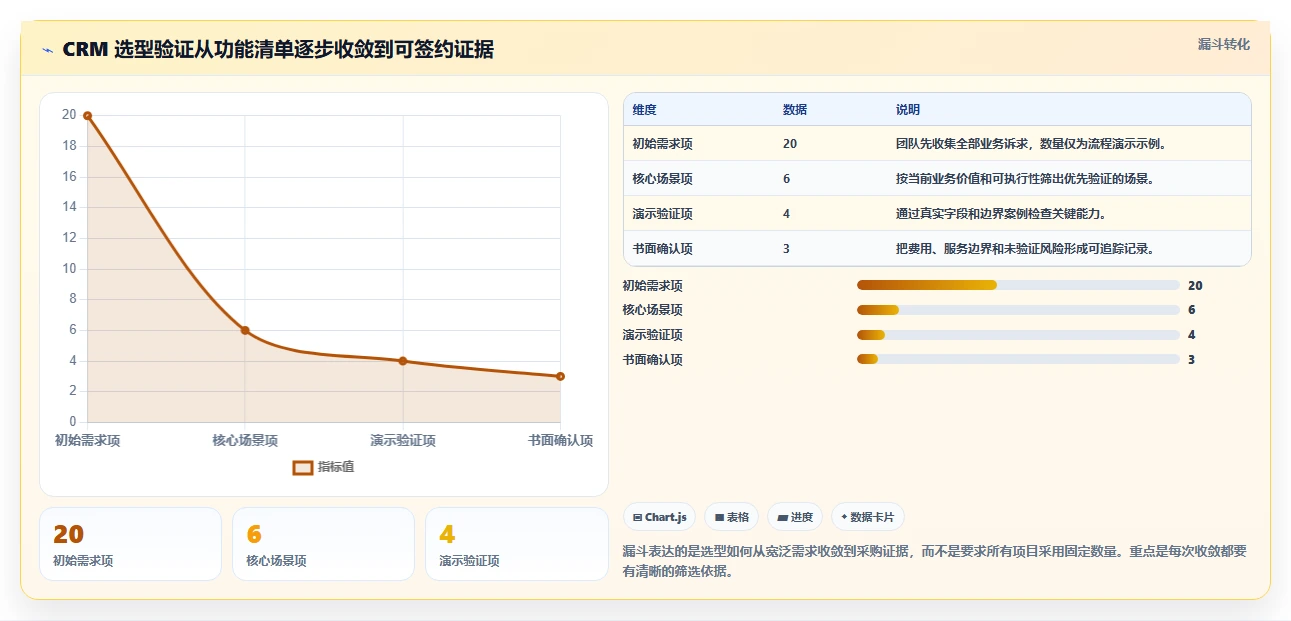Click the 演示验证项 label on the chart x-axis

tap(403, 440)
